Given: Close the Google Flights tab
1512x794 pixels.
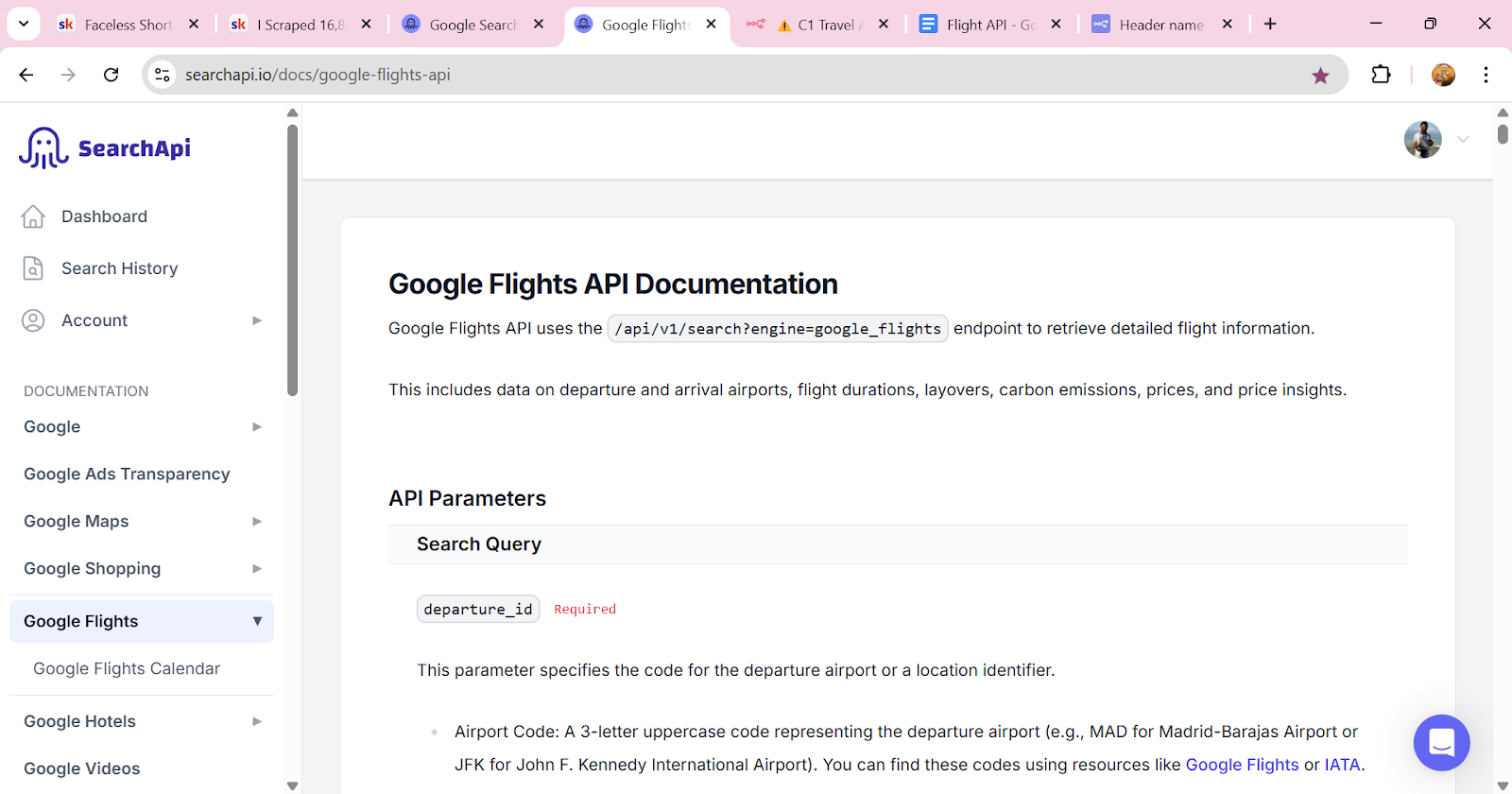Looking at the screenshot, I should click(x=711, y=25).
